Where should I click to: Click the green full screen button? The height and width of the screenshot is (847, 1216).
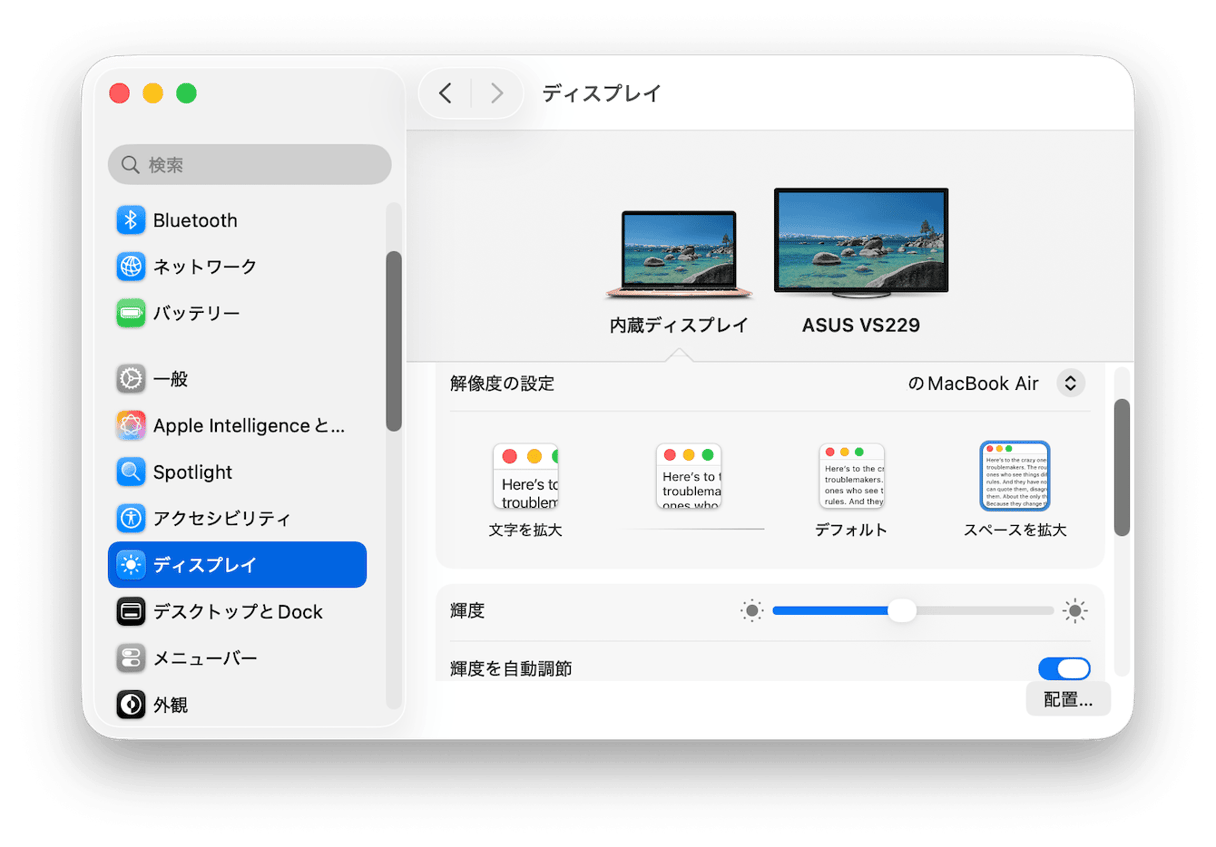pos(186,93)
